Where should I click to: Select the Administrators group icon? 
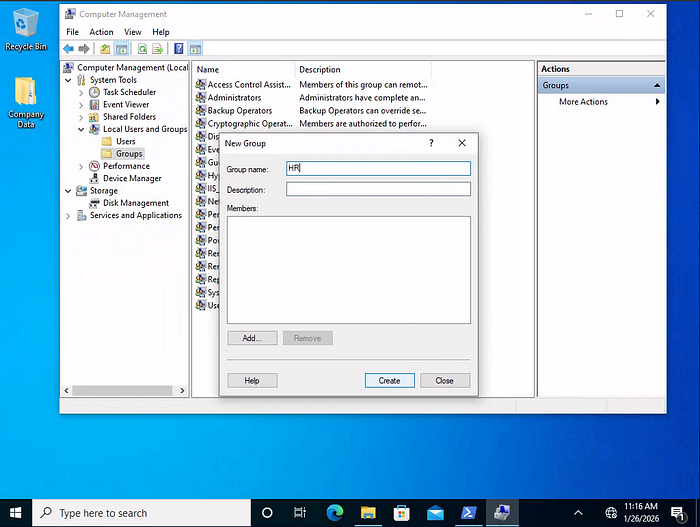[x=200, y=97]
